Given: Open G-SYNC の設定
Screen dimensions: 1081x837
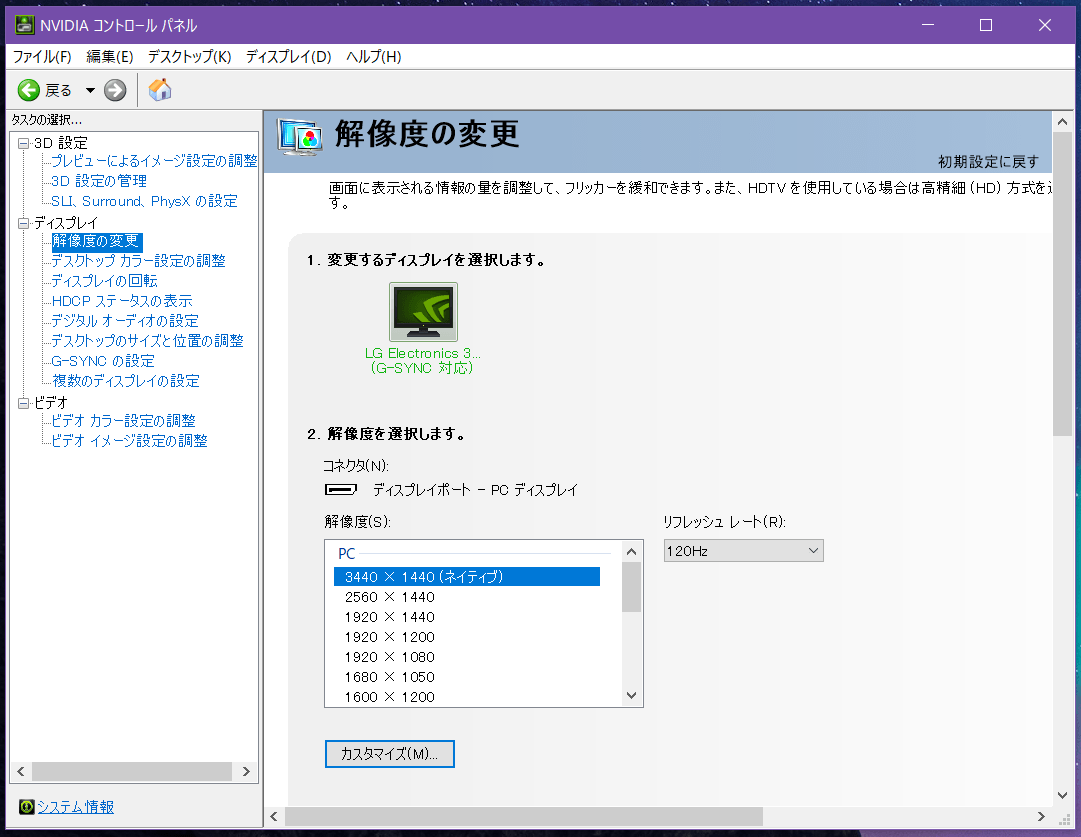Looking at the screenshot, I should point(102,361).
